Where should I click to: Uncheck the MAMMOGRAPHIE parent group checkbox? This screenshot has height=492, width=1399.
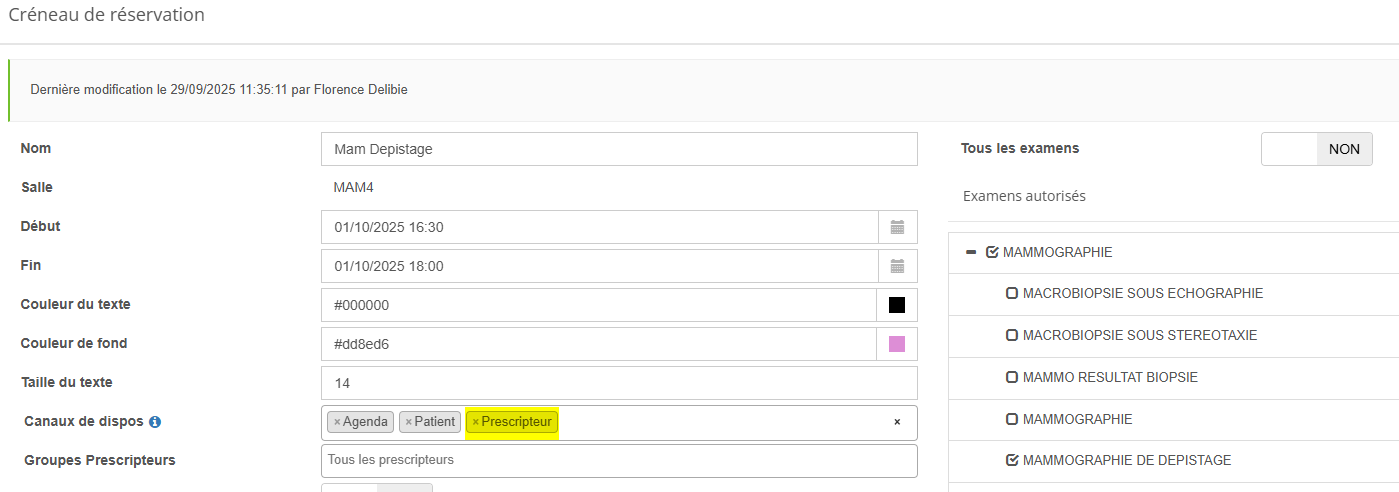(992, 252)
